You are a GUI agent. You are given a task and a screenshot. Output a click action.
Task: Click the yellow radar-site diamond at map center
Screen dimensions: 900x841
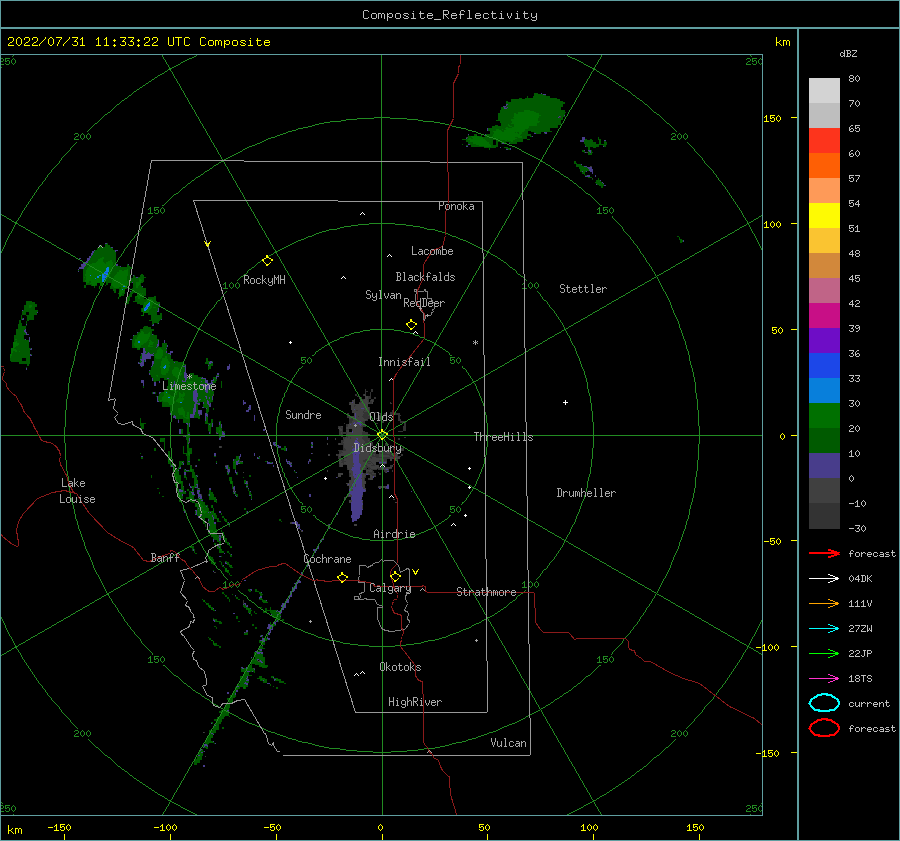pyautogui.click(x=382, y=435)
